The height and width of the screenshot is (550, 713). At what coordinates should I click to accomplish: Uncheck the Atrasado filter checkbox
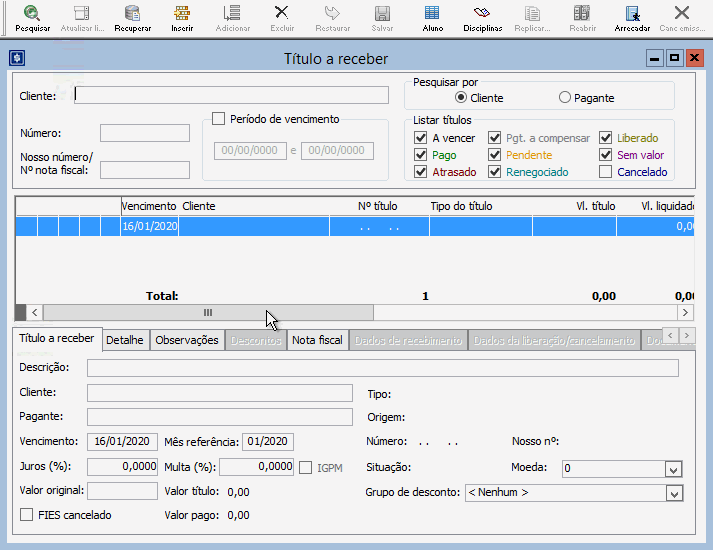point(421,172)
